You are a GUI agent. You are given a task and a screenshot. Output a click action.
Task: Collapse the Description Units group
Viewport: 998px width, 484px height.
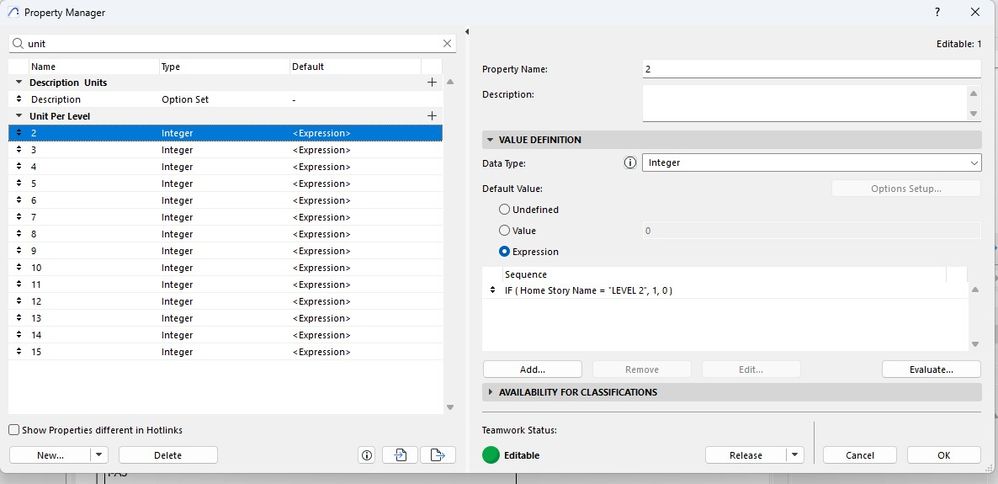coord(19,82)
